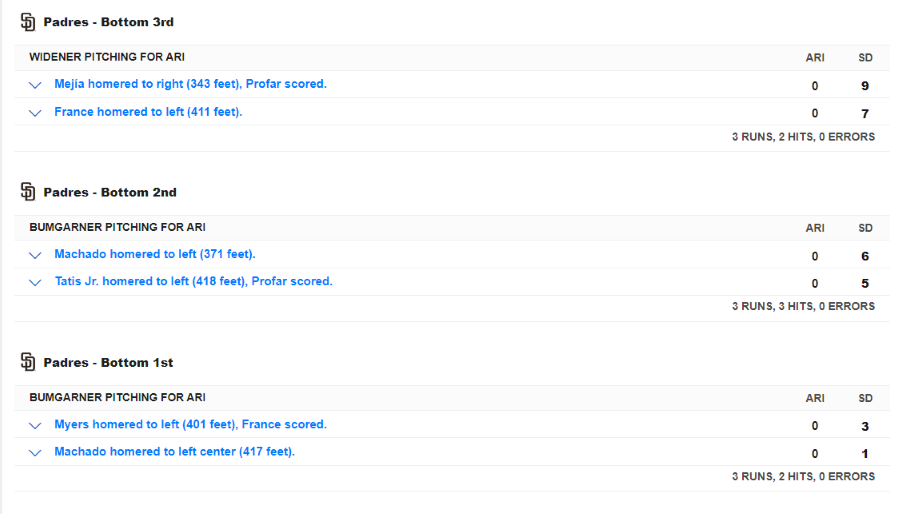The image size is (899, 514).
Task: Click 3 RUNS, 3 HITS, 0 ERRORS summary
Action: tap(803, 306)
